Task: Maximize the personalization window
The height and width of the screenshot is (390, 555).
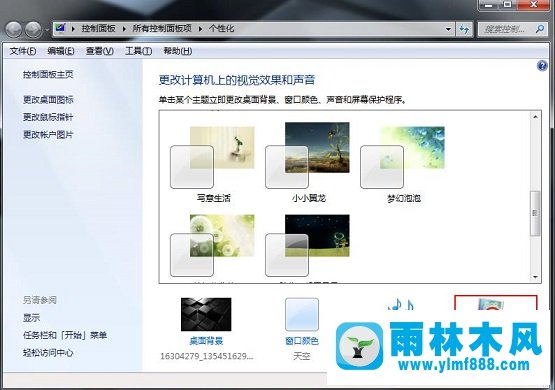Action: (508, 5)
